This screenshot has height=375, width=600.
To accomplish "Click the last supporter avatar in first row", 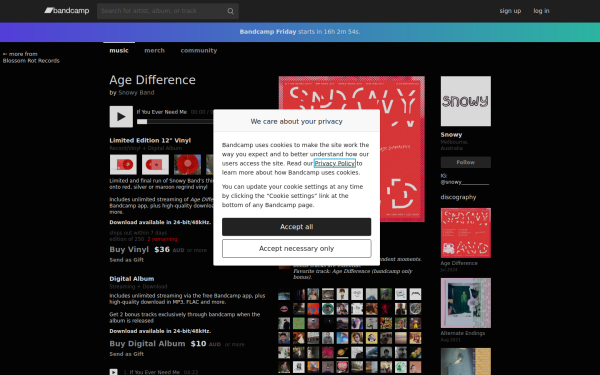I will pos(415,294).
